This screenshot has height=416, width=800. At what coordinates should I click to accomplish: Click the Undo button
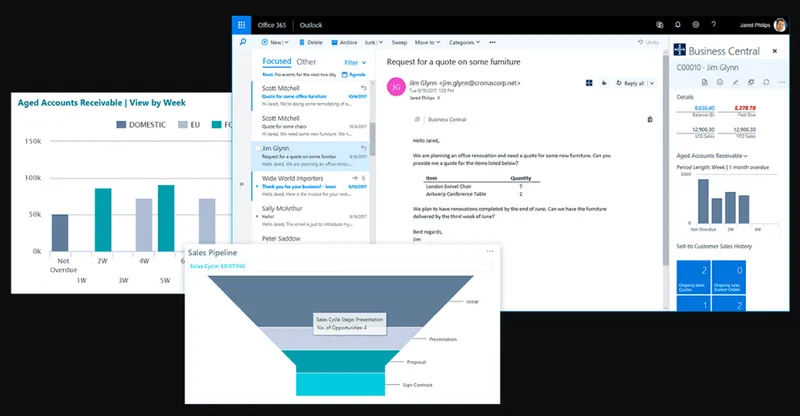[x=648, y=42]
